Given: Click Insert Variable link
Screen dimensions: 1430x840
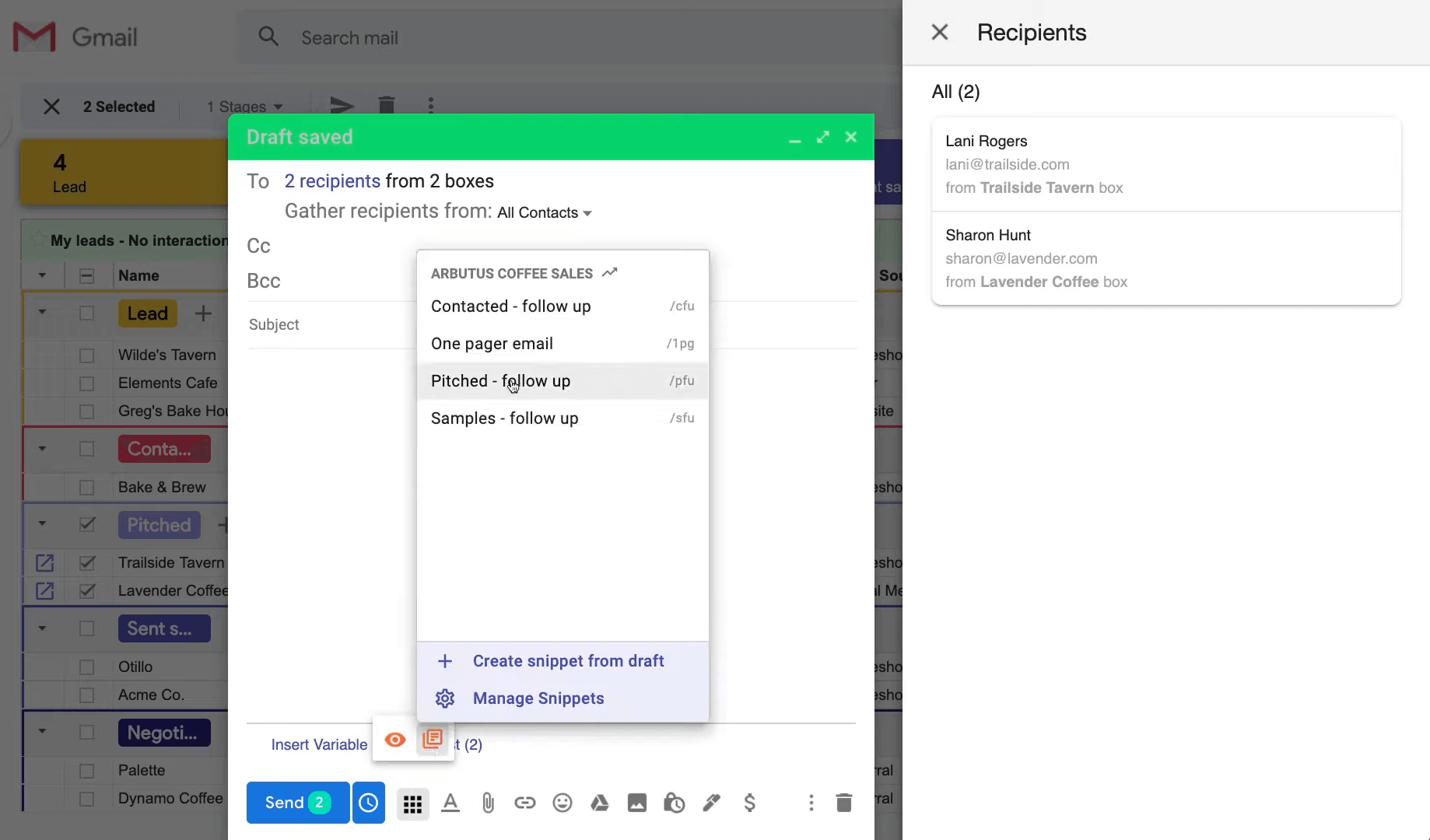Looking at the screenshot, I should tap(319, 745).
